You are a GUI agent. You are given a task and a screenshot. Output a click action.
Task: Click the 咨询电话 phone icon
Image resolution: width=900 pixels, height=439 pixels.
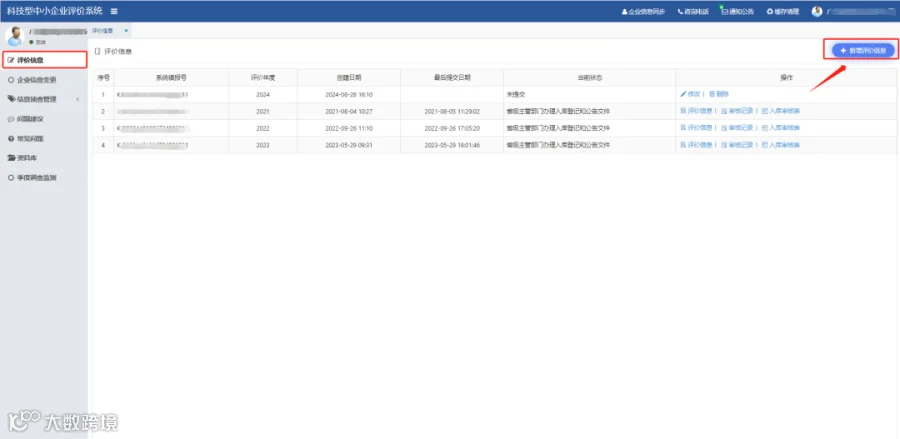680,11
